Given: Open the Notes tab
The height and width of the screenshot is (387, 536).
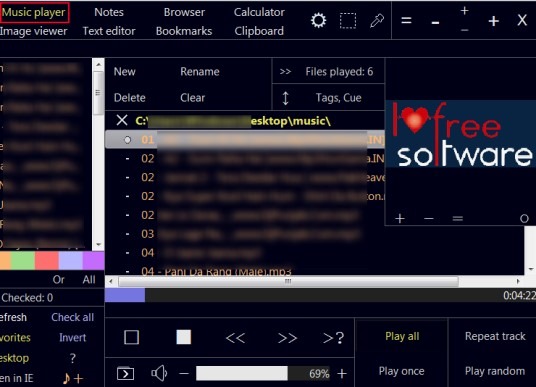Looking at the screenshot, I should (x=109, y=12).
